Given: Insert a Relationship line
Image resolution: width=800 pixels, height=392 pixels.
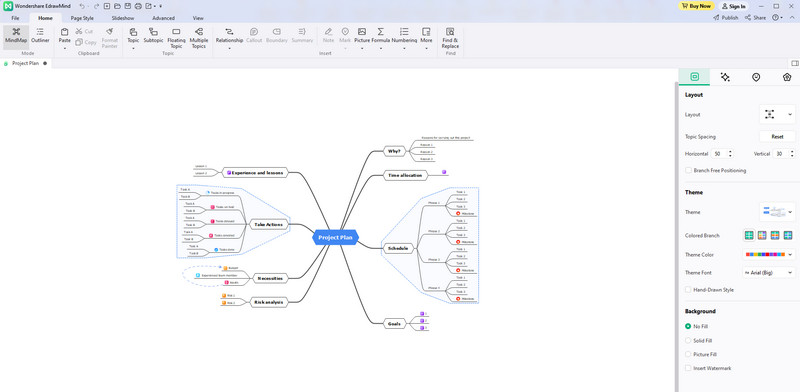Looking at the screenshot, I should [229, 38].
